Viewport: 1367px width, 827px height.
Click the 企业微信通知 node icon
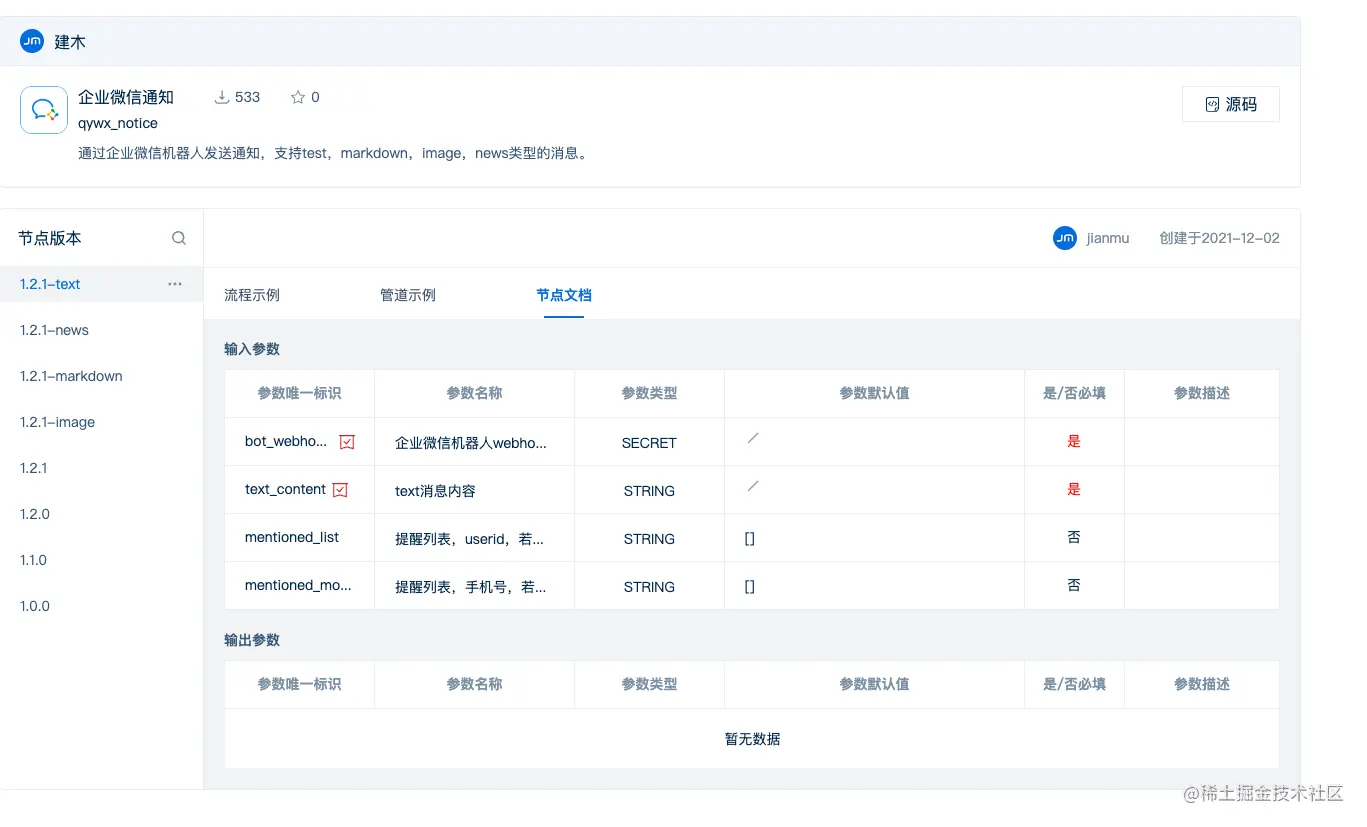(x=44, y=110)
